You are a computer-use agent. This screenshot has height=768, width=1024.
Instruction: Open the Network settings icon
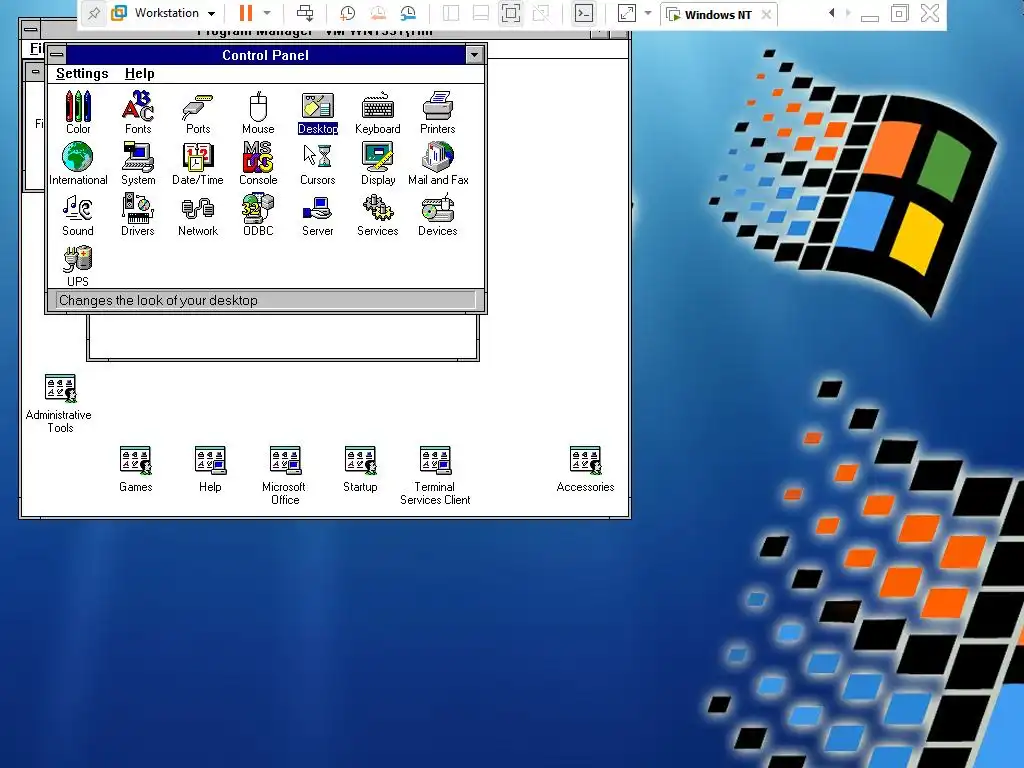(x=198, y=214)
